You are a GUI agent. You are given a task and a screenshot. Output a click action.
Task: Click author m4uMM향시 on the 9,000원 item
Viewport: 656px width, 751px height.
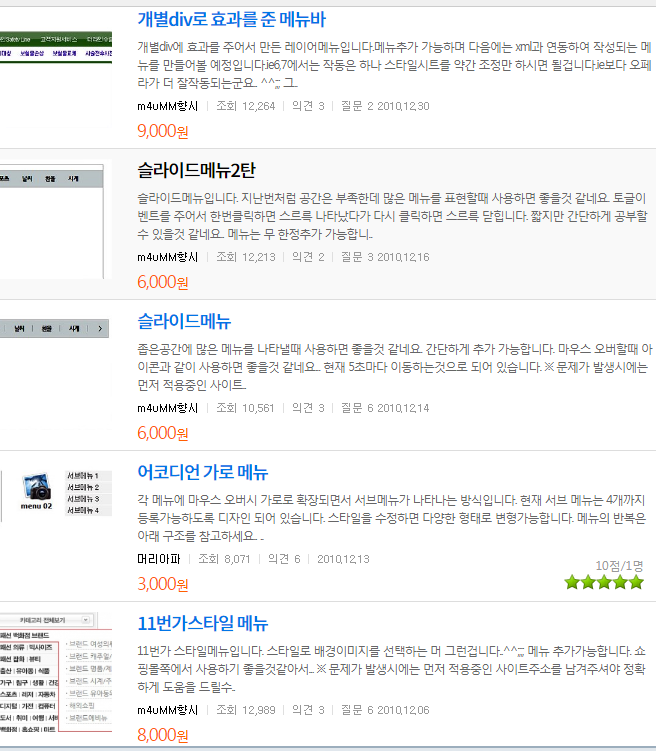(168, 106)
